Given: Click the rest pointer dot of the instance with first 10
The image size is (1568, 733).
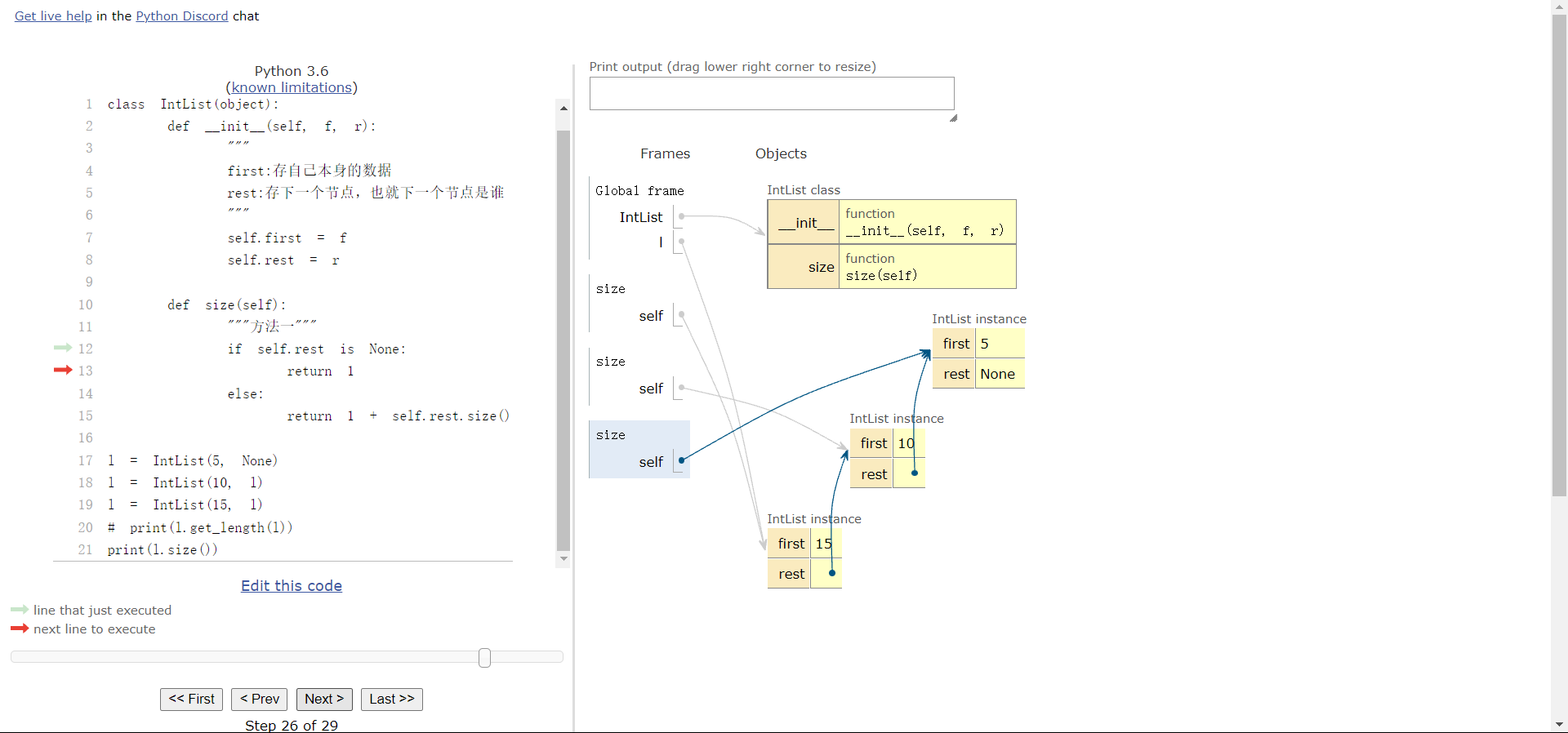Looking at the screenshot, I should pos(915,473).
